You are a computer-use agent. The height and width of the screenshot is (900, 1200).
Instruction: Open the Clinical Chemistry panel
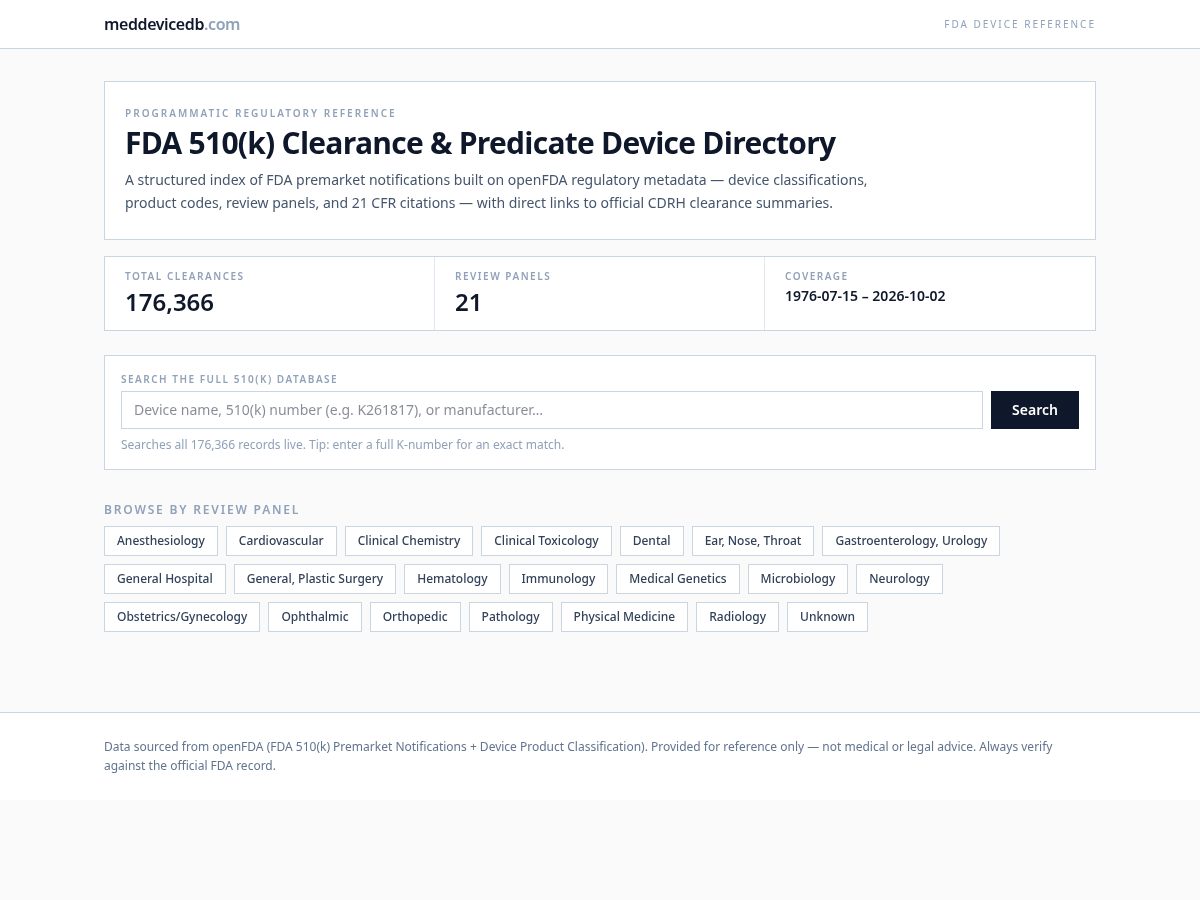(x=409, y=541)
